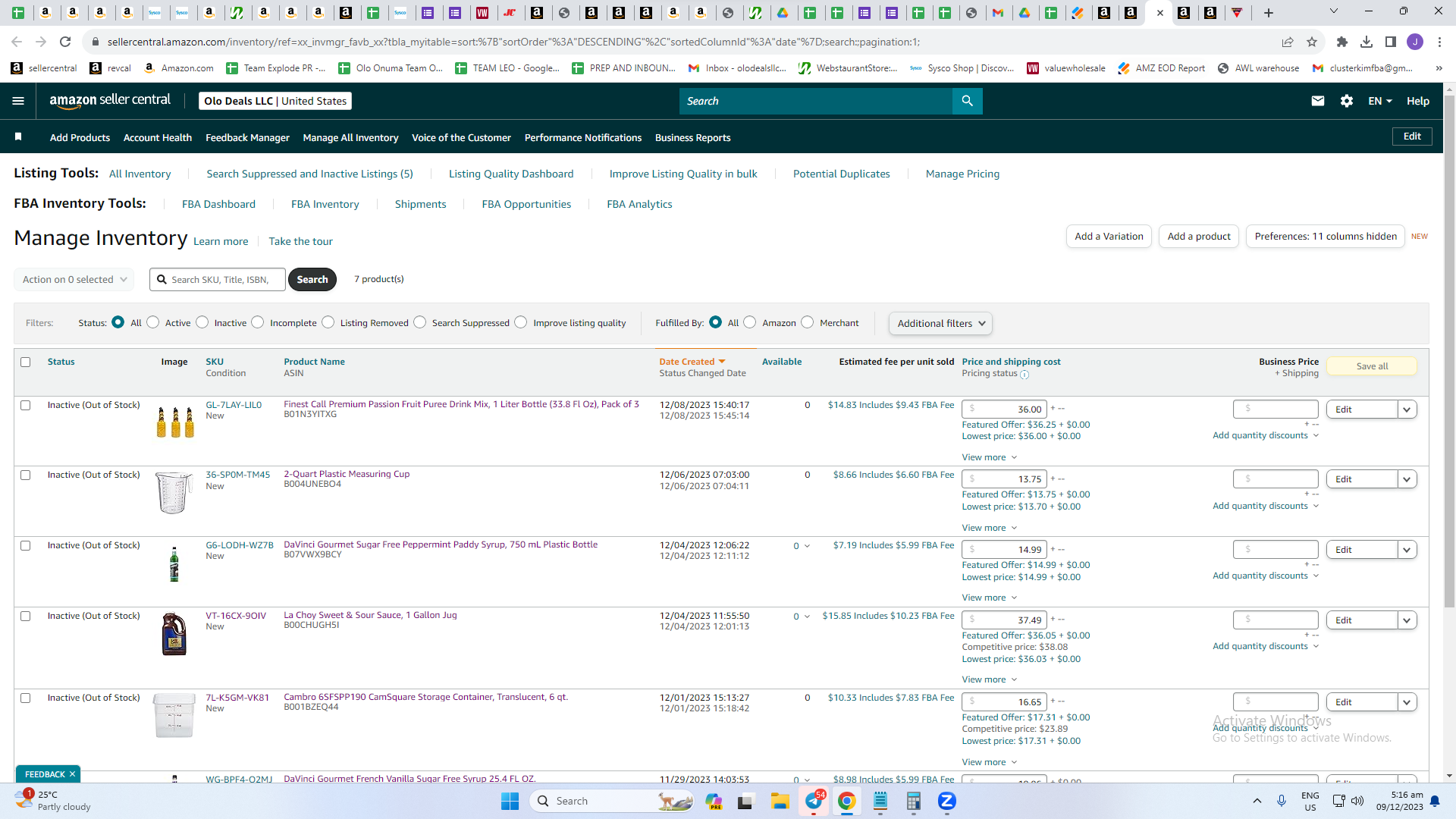Viewport: 1456px width, 819px height.
Task: Bookmark this page with the star icon
Action: (x=1312, y=42)
